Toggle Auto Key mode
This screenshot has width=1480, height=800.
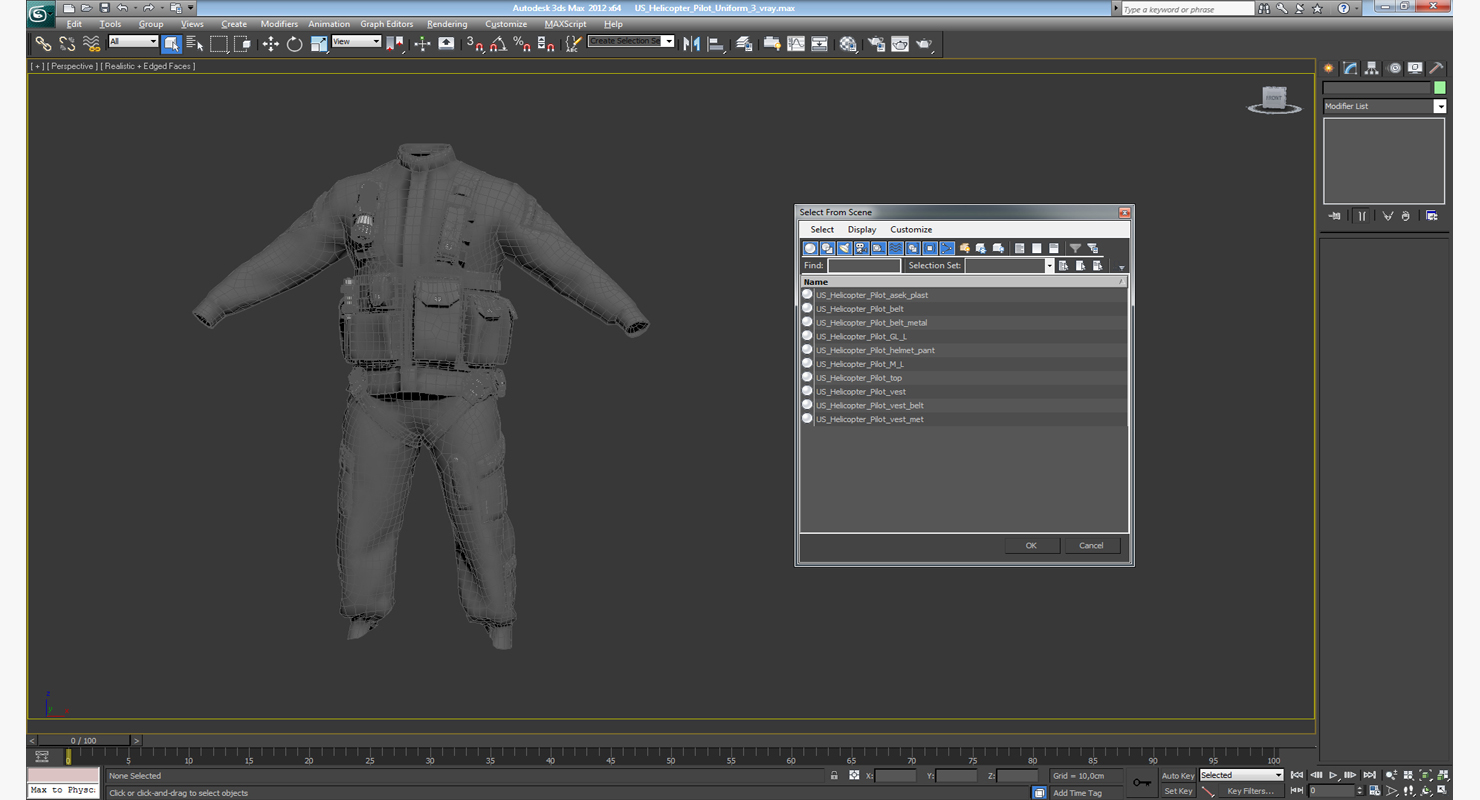(x=1177, y=776)
